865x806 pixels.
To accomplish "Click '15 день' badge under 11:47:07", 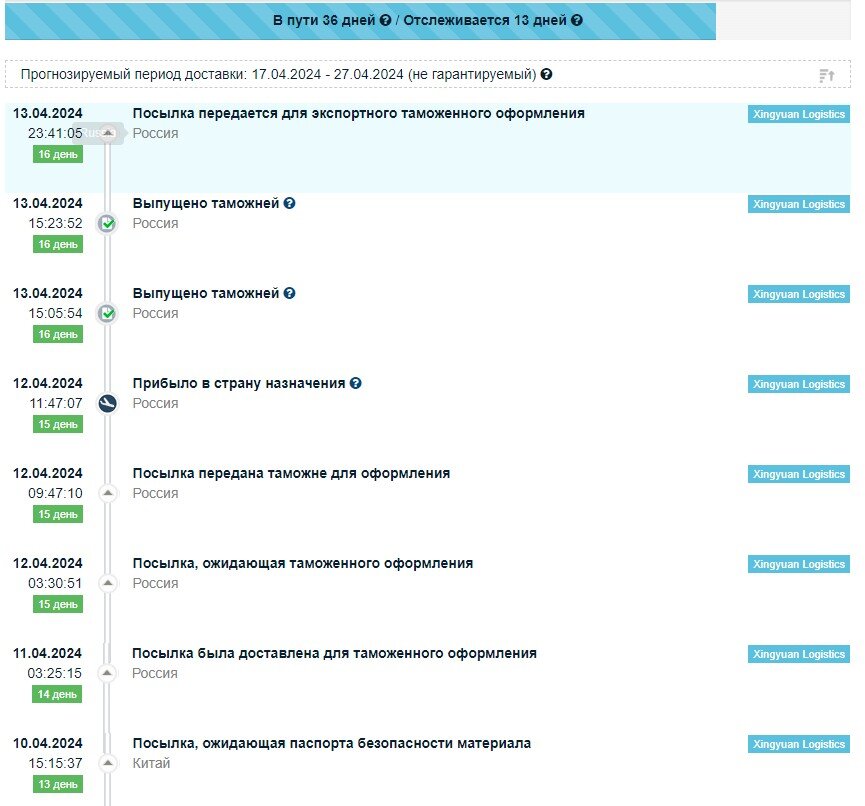I will point(58,424).
